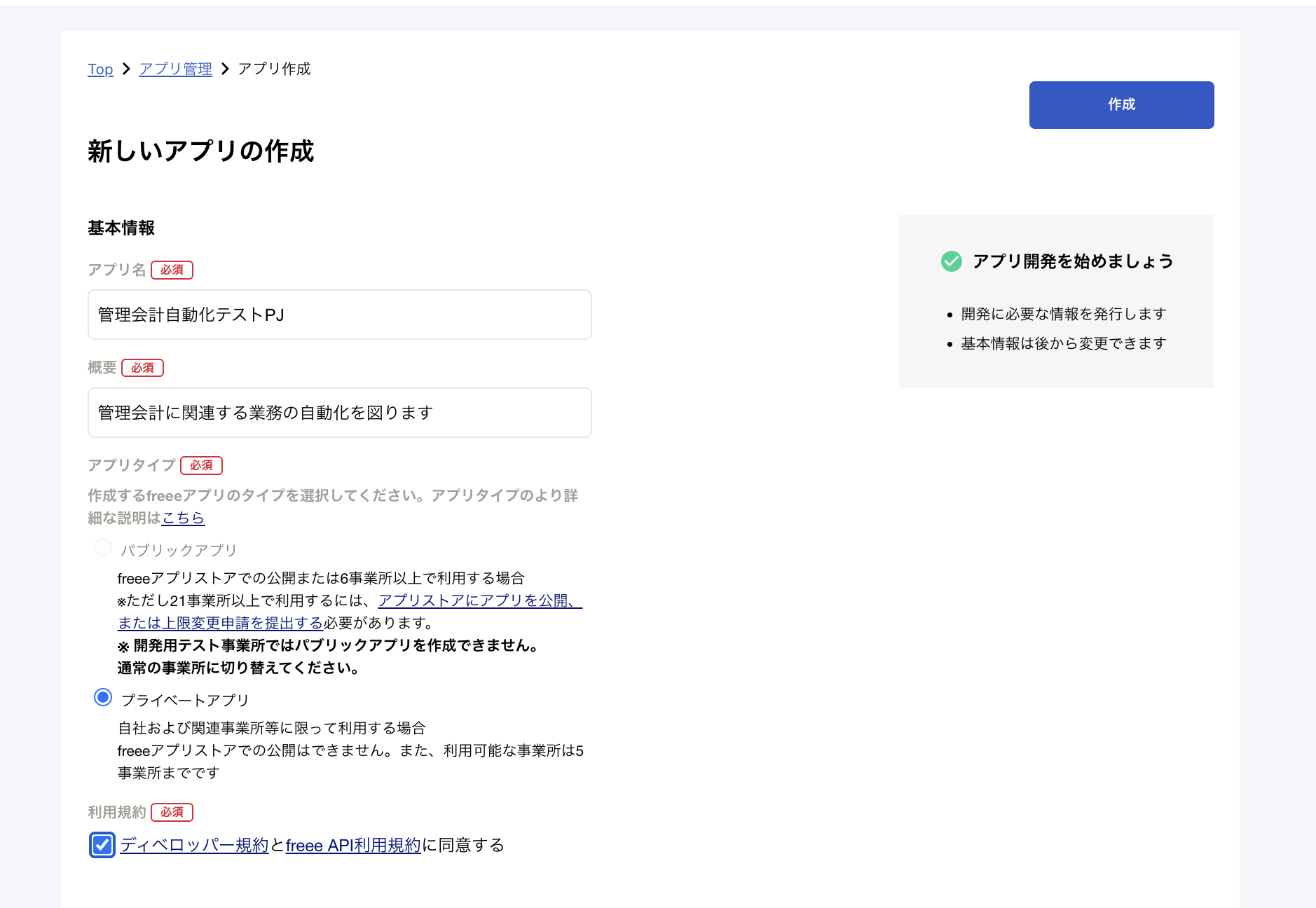Click the green checkmark icon beside アプリ開発を始めましょう
This screenshot has height=908, width=1316.
[951, 261]
